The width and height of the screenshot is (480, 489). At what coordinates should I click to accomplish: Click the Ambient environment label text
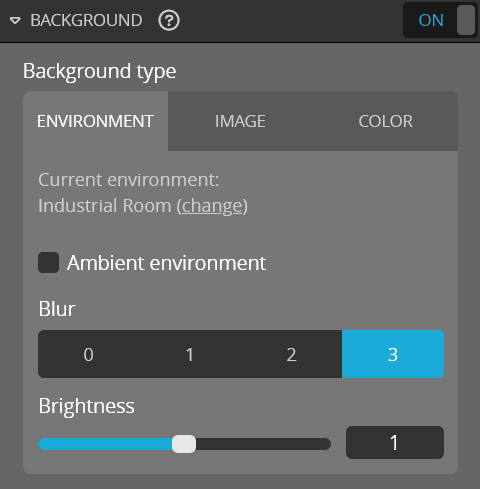(x=166, y=263)
